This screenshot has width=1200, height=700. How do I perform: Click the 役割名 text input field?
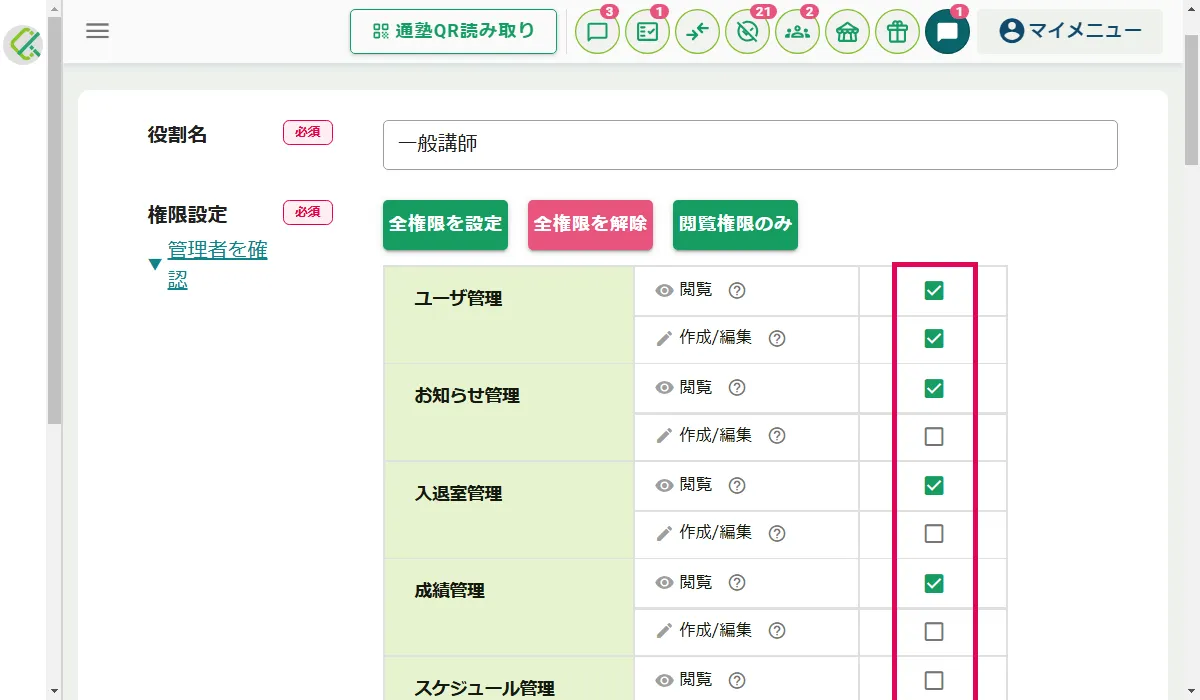[750, 145]
